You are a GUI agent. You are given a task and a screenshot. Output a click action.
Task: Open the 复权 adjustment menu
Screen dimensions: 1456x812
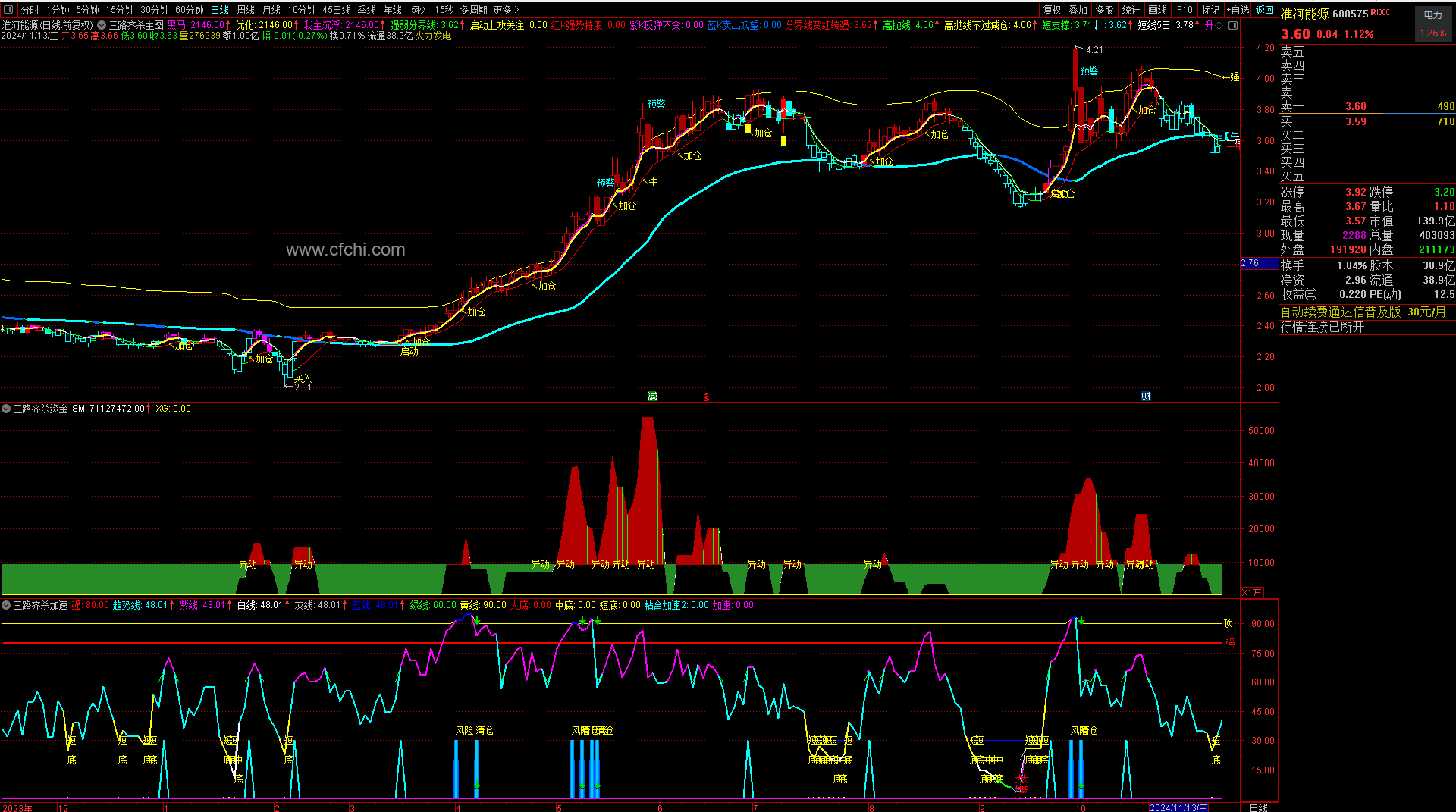click(1053, 10)
